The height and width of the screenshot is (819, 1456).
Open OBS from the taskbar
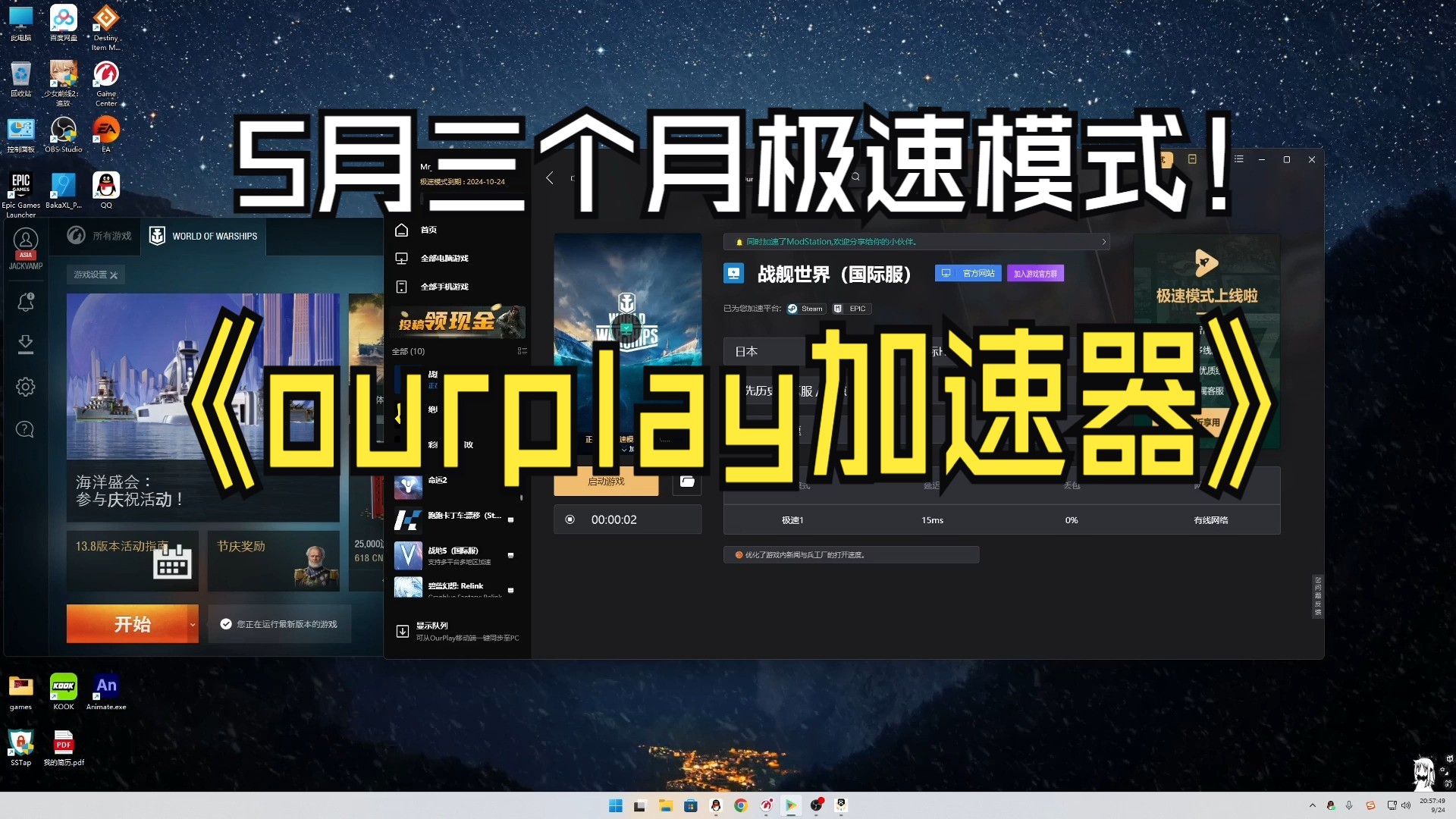point(815,805)
